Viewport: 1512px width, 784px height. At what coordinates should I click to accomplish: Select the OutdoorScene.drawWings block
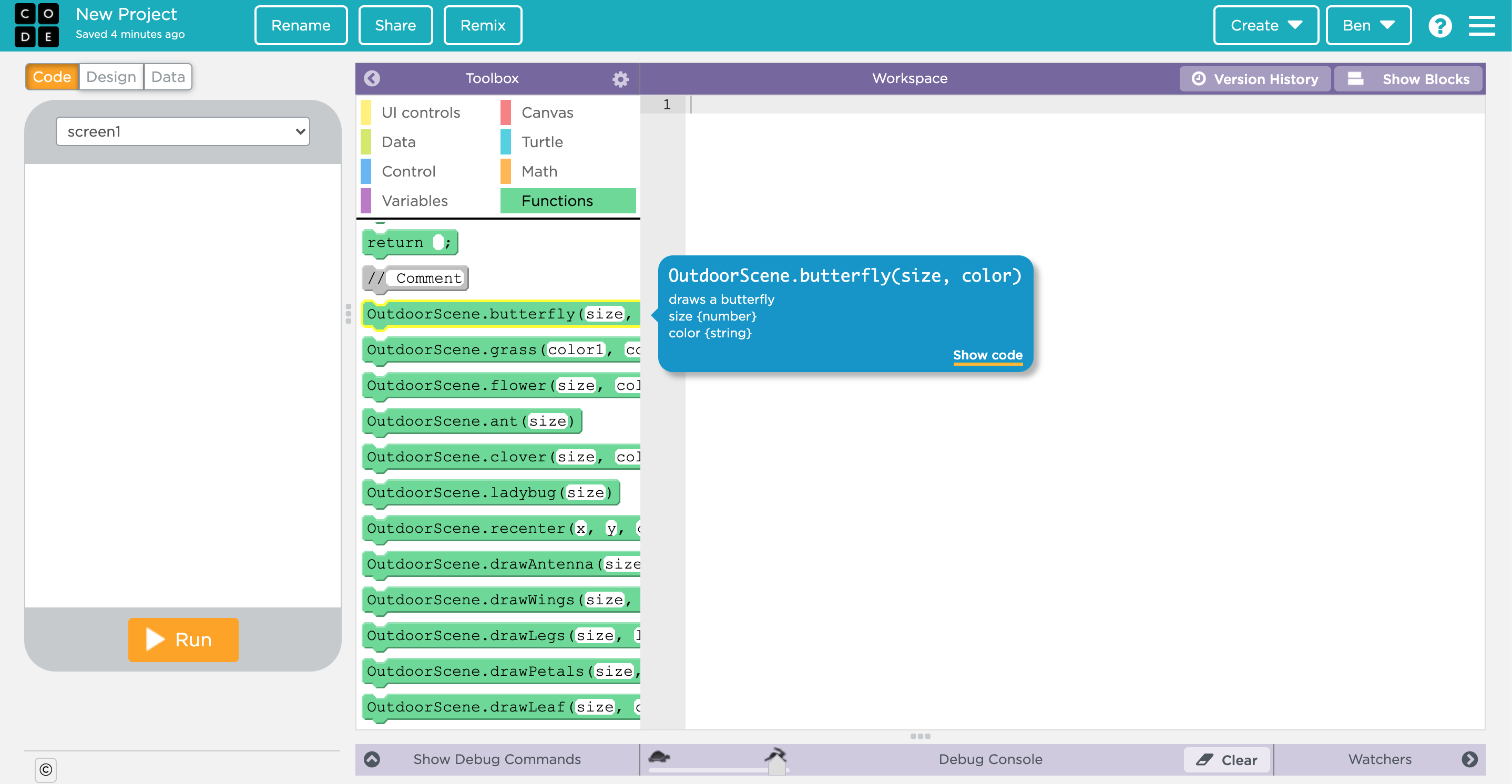[500, 600]
